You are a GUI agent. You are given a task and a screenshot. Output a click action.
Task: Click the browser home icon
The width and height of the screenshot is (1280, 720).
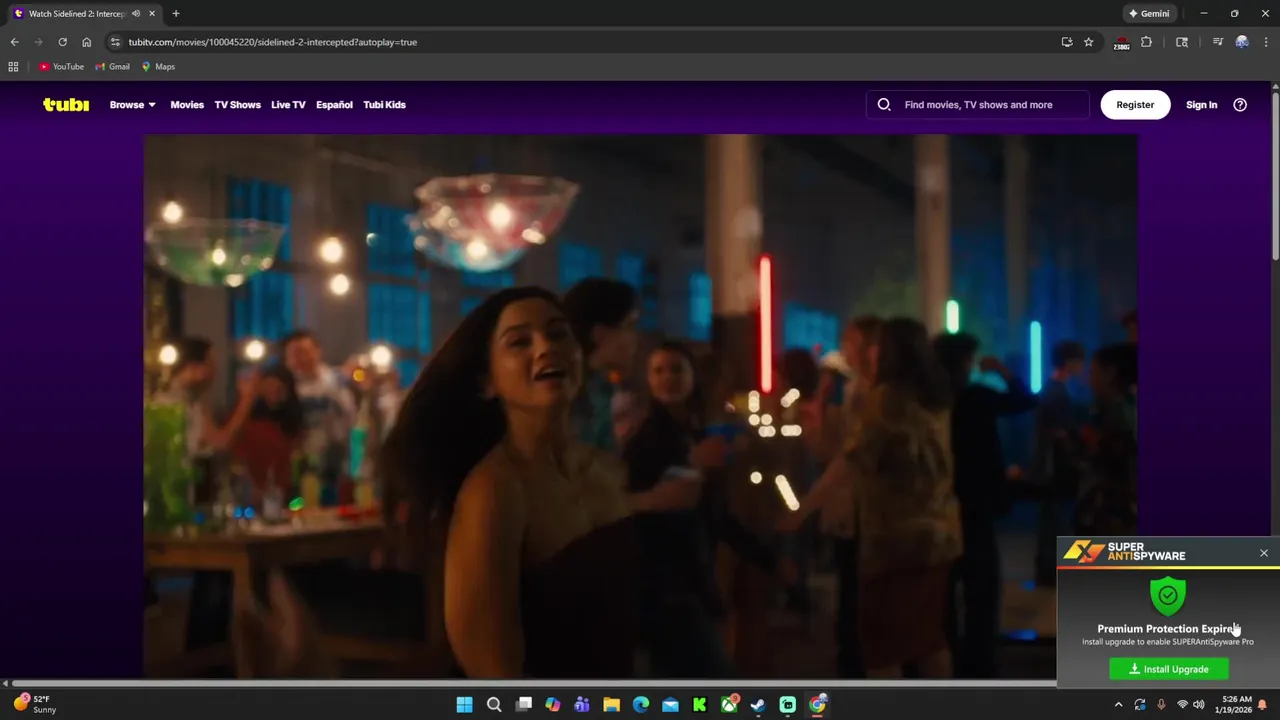(86, 42)
